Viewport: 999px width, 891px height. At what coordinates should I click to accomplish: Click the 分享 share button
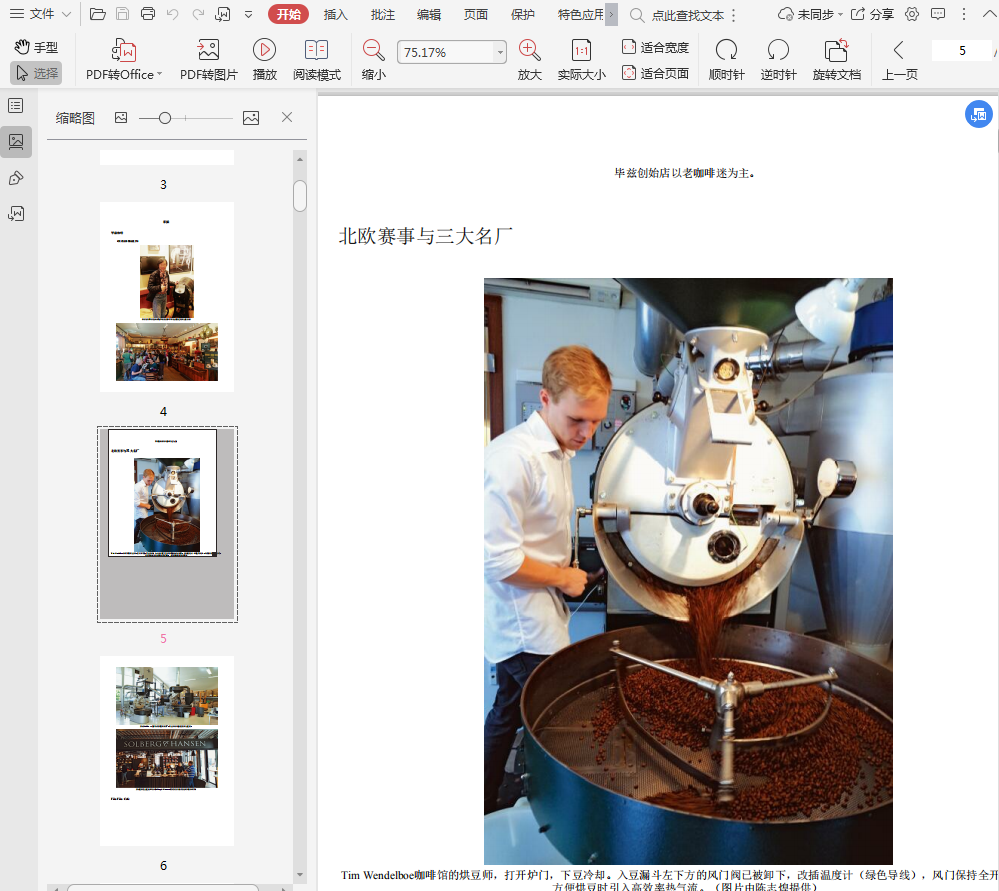coord(872,14)
